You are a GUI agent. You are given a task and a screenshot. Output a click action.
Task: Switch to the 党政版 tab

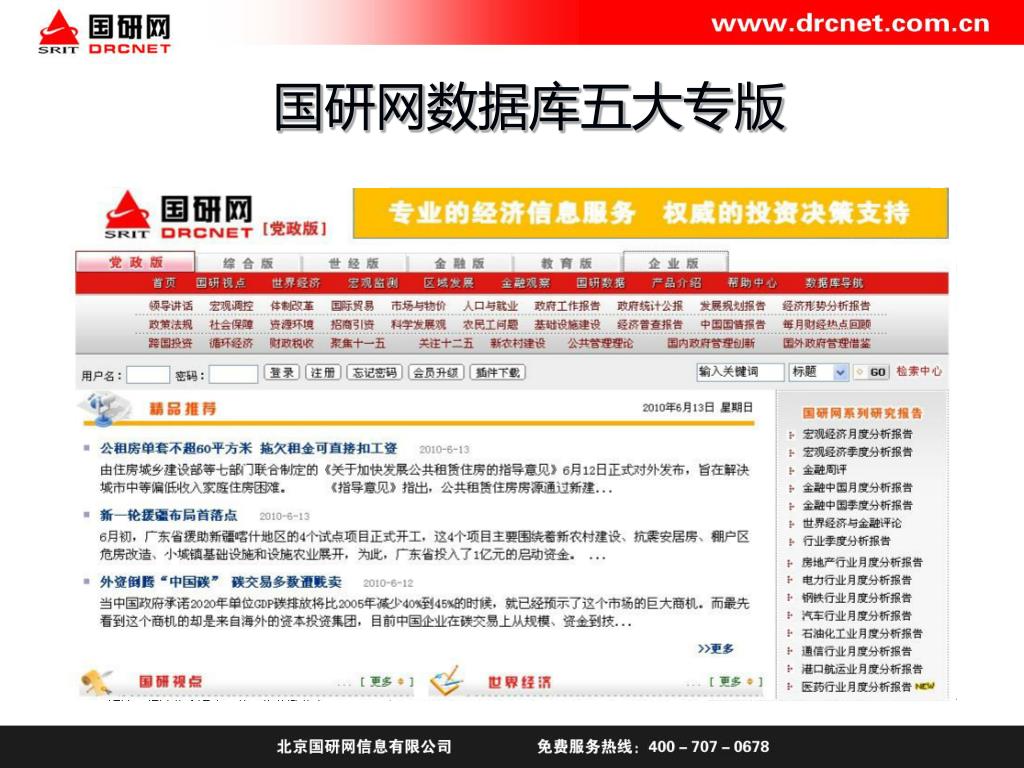click(135, 262)
